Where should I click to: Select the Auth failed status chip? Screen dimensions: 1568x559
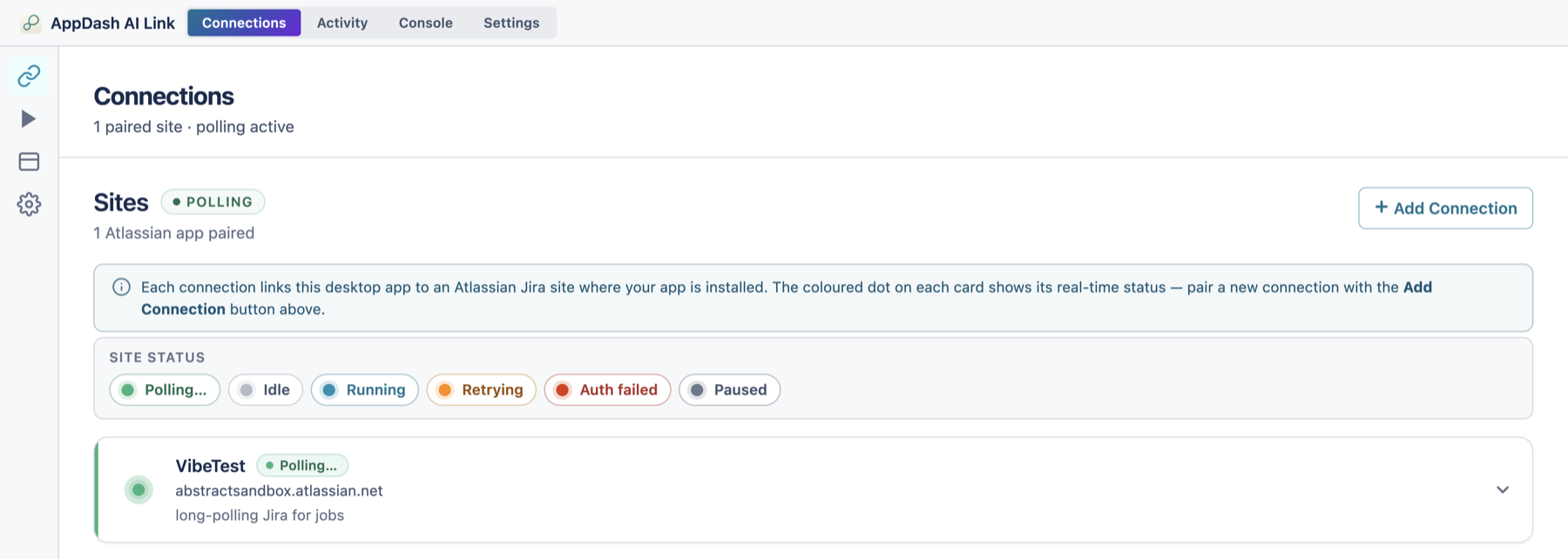pyautogui.click(x=608, y=389)
